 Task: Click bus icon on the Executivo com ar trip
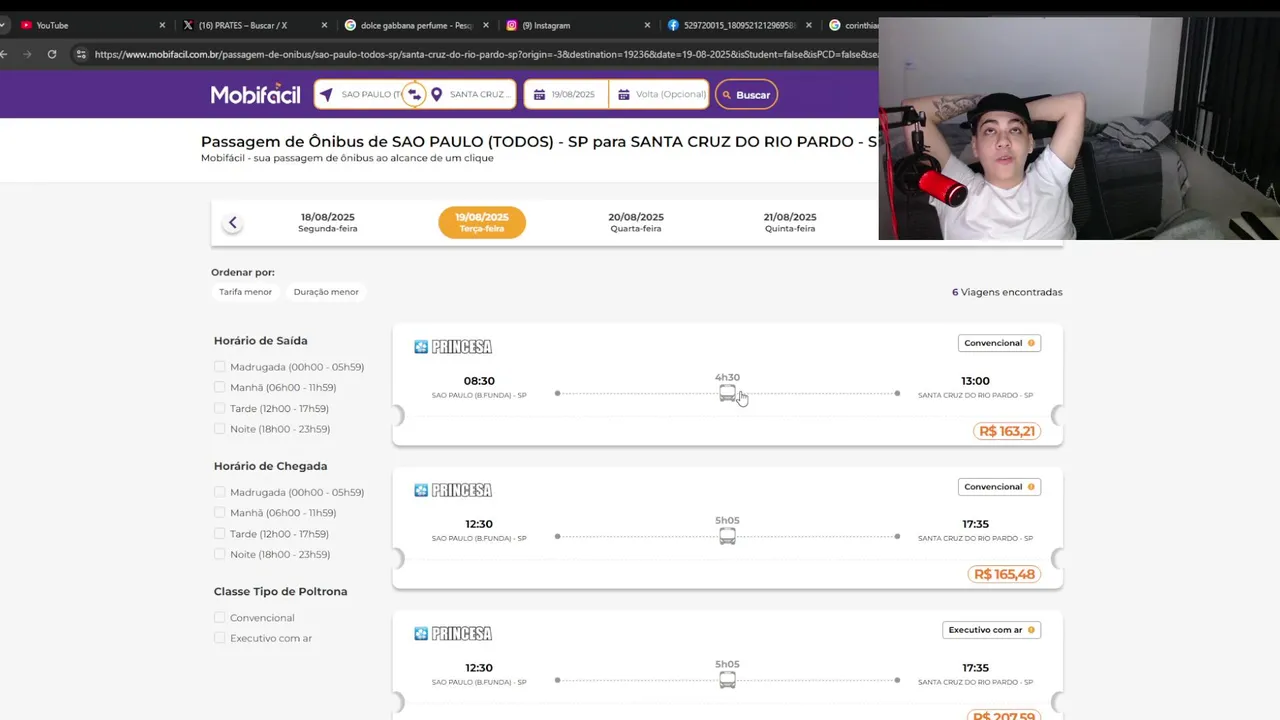[x=727, y=681]
